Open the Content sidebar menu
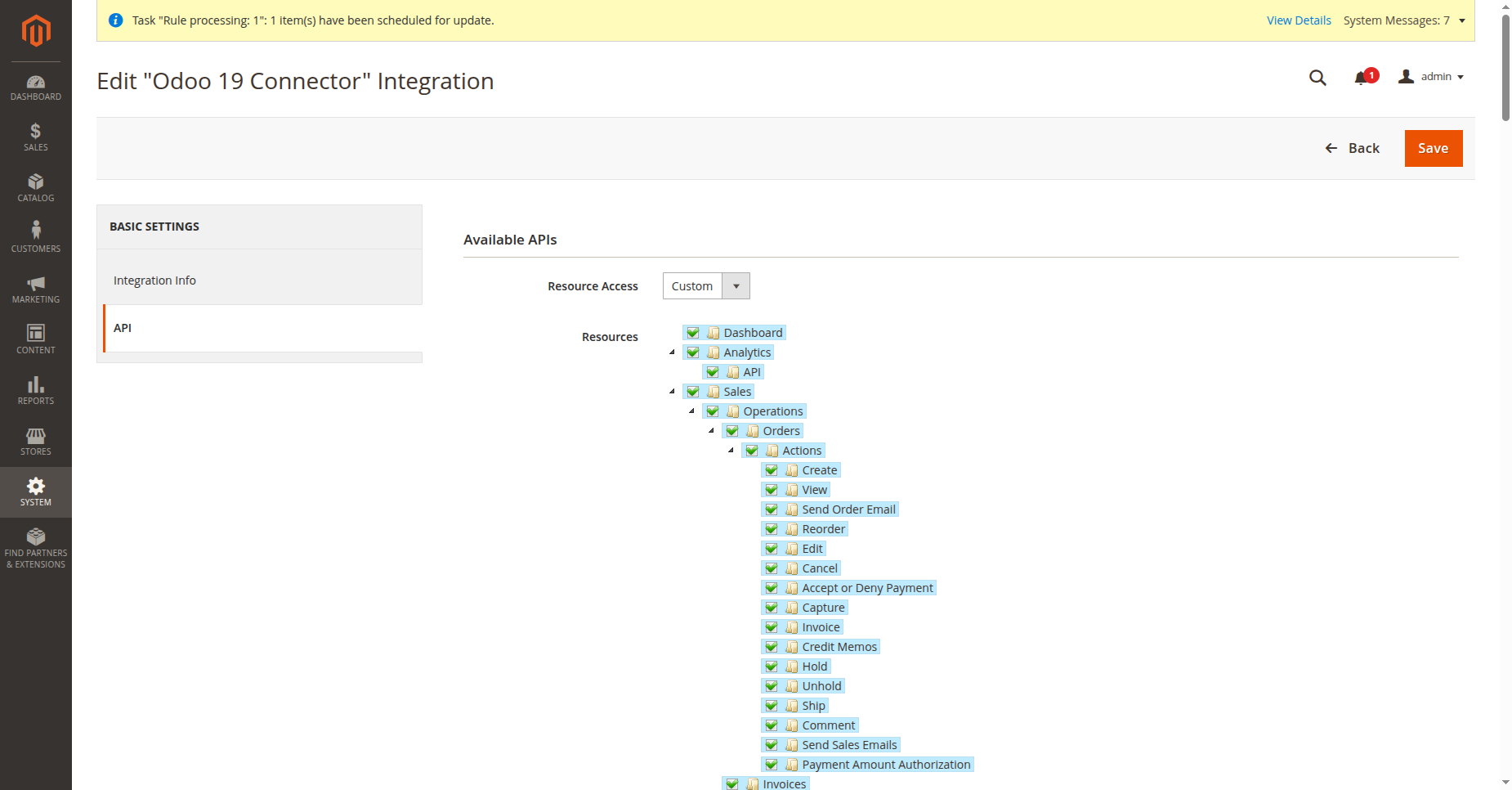Image resolution: width=1512 pixels, height=790 pixels. click(x=36, y=340)
